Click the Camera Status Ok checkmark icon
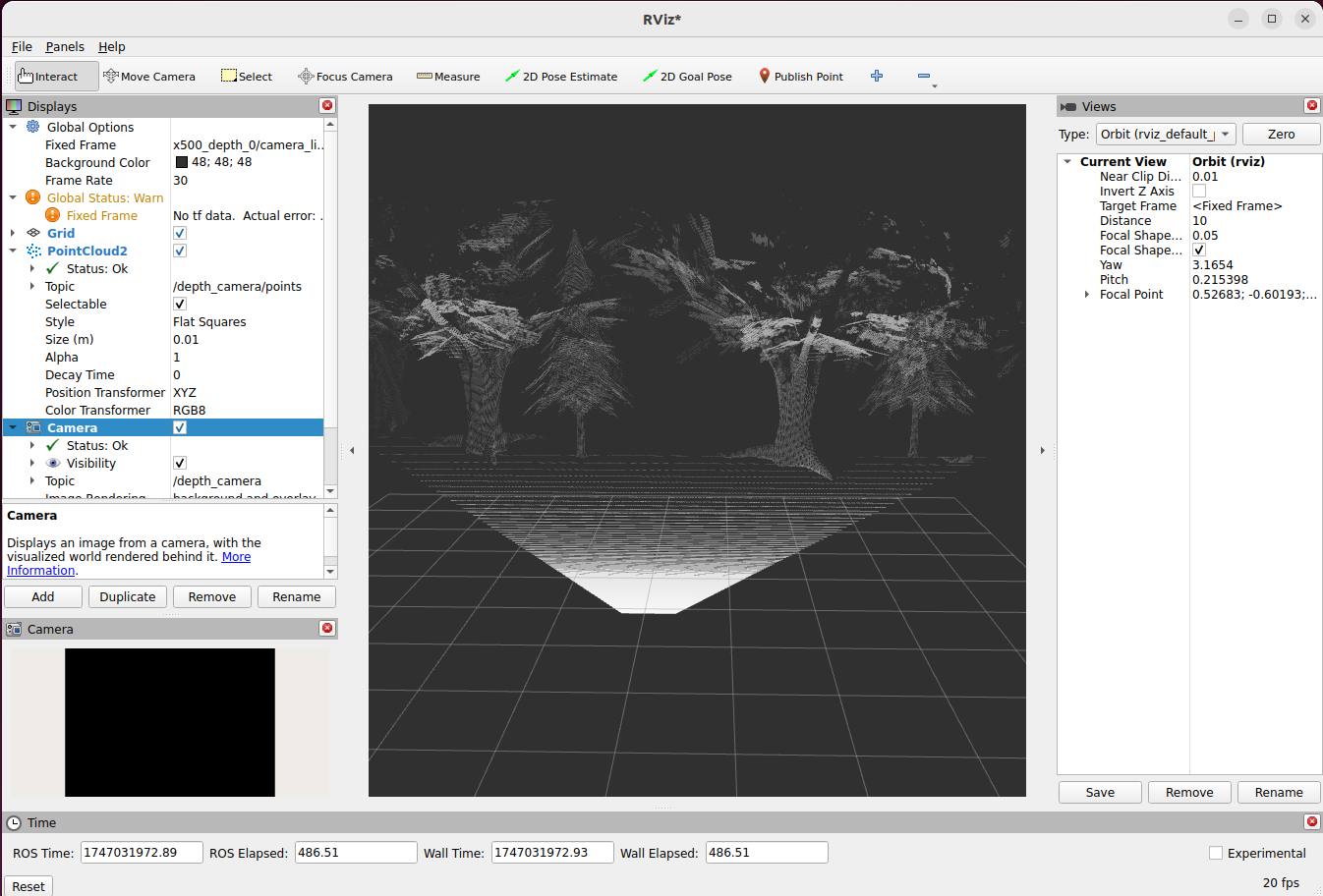Screen dimensions: 1323x896 [53, 445]
